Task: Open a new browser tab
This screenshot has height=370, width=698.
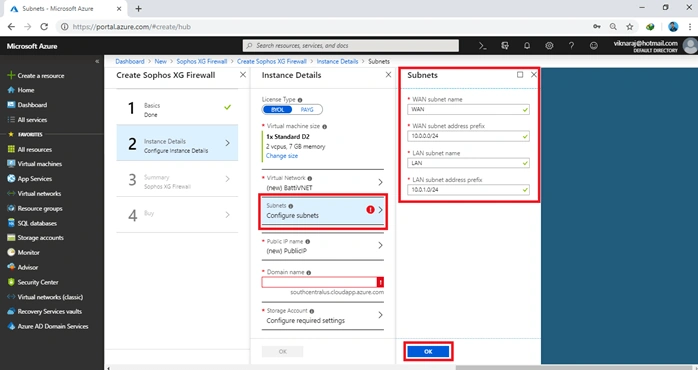Action: pos(138,8)
